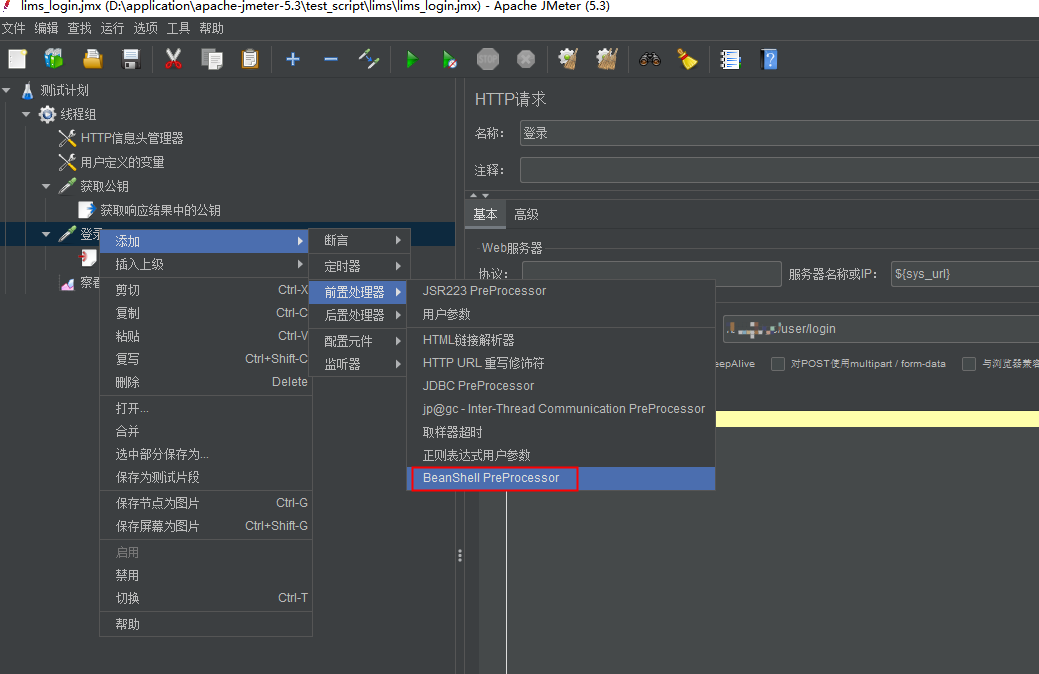1039x674 pixels.
Task: Click the Reset search broom icon
Action: [688, 59]
